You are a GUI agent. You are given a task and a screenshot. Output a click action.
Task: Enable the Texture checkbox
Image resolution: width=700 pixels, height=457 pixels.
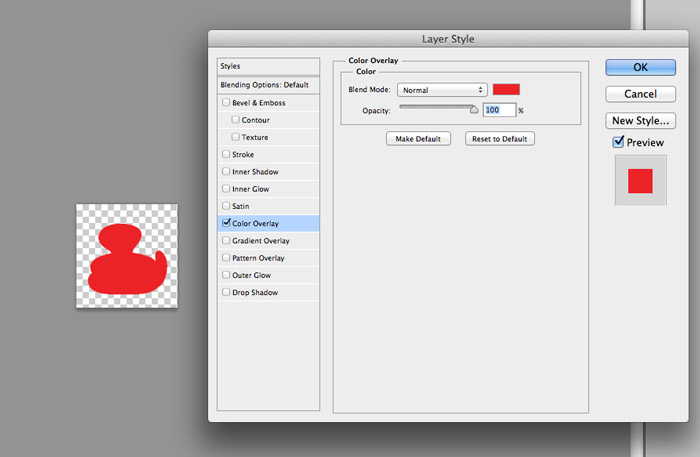(x=235, y=137)
